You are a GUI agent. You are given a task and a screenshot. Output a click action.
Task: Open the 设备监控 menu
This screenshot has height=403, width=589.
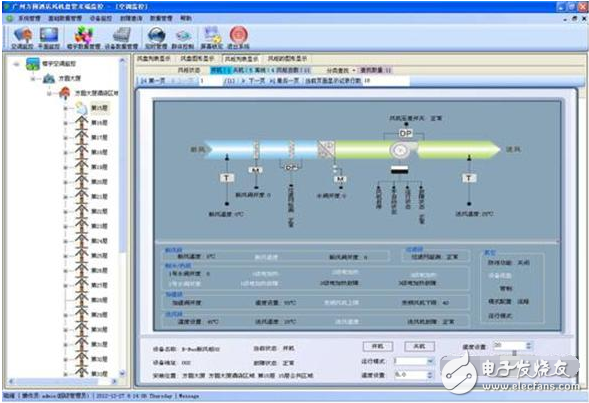[101, 18]
